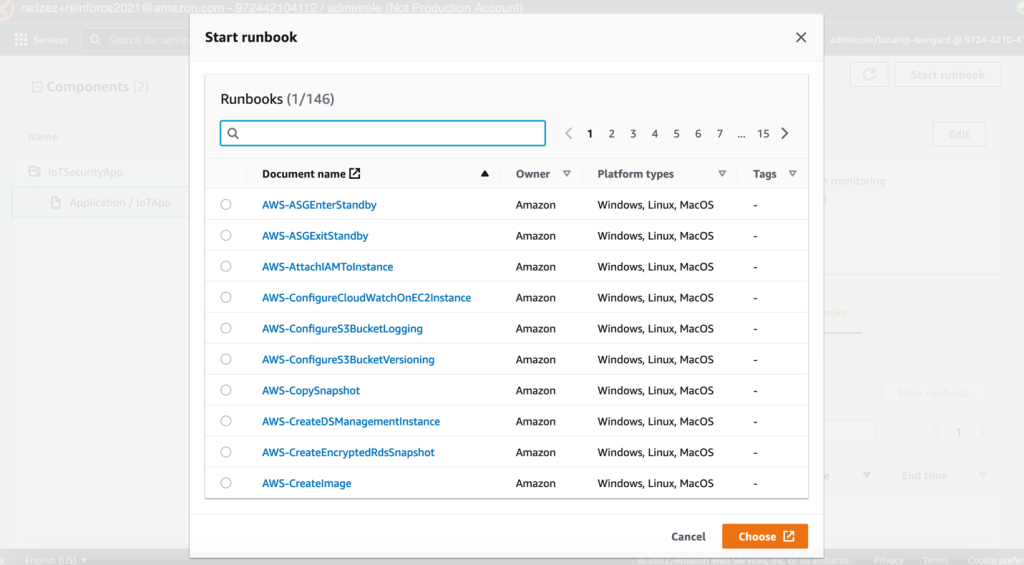The width and height of the screenshot is (1024, 565).
Task: Select AWS-AttachIAMToInstance radio button
Action: point(226,266)
